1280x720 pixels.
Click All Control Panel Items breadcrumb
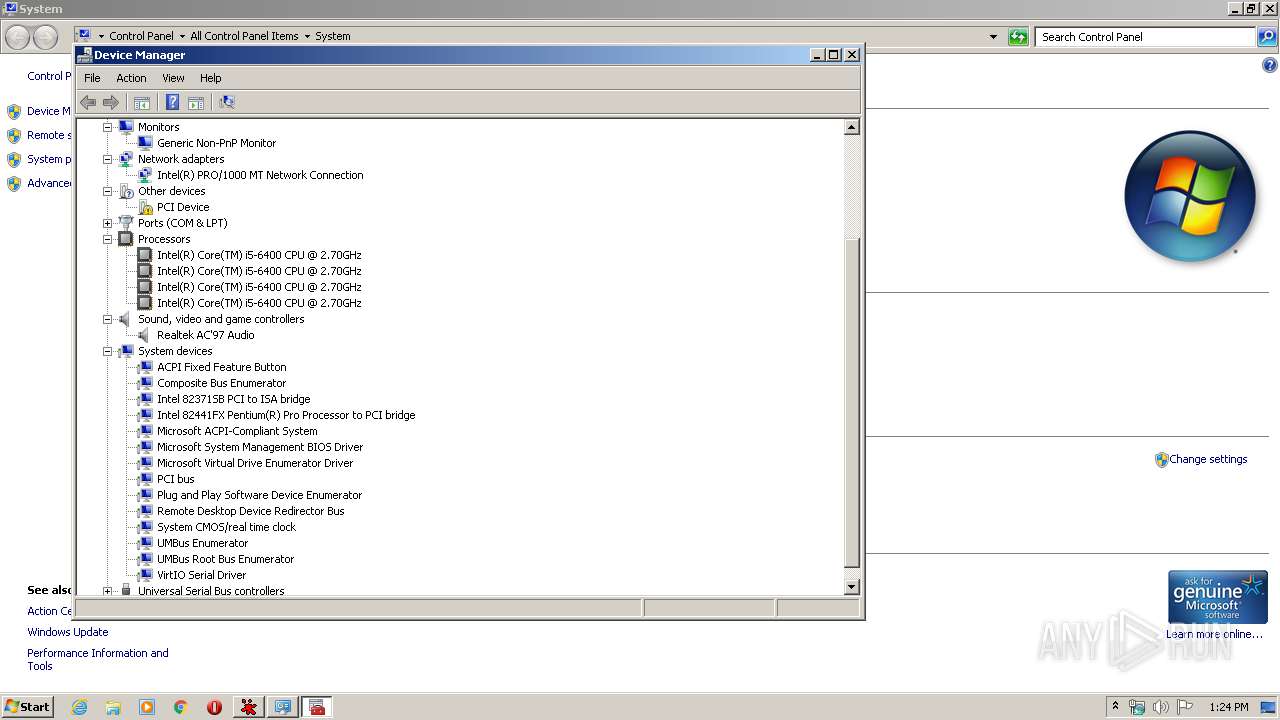[244, 36]
